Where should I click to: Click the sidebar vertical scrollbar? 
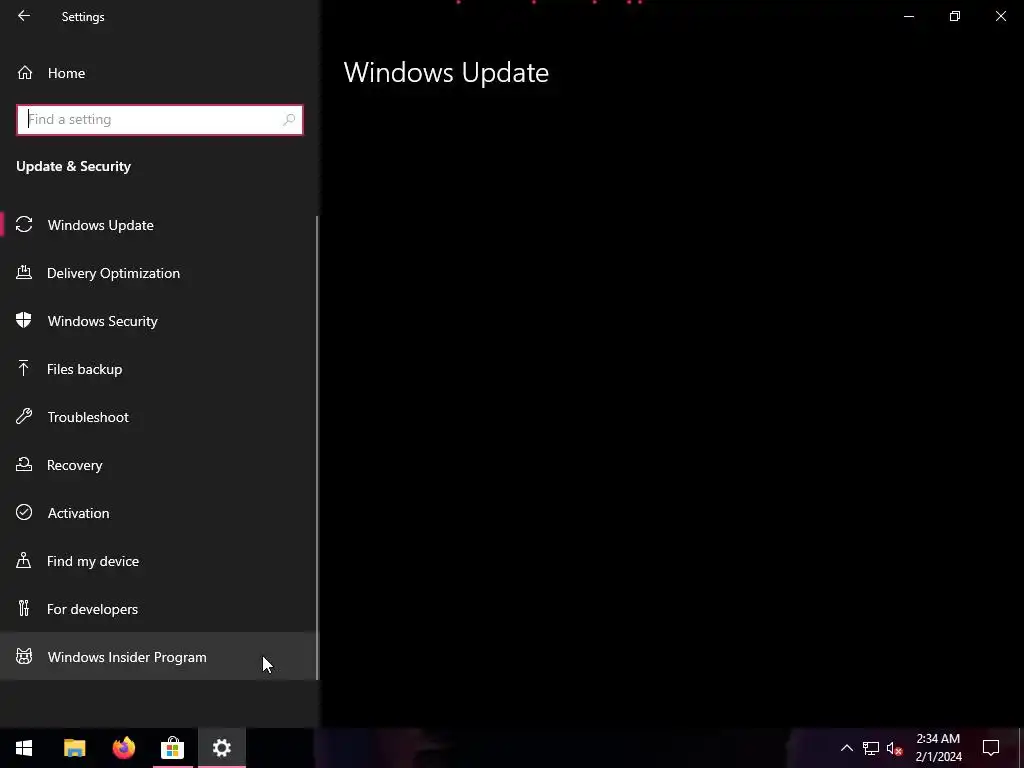[317, 447]
